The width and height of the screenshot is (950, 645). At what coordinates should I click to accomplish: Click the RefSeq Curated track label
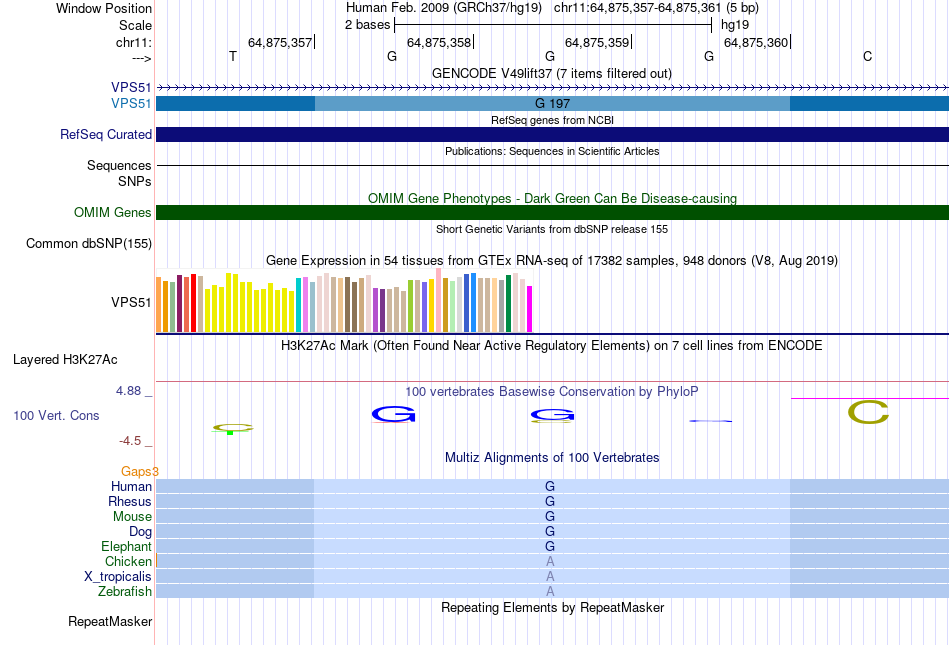point(106,134)
